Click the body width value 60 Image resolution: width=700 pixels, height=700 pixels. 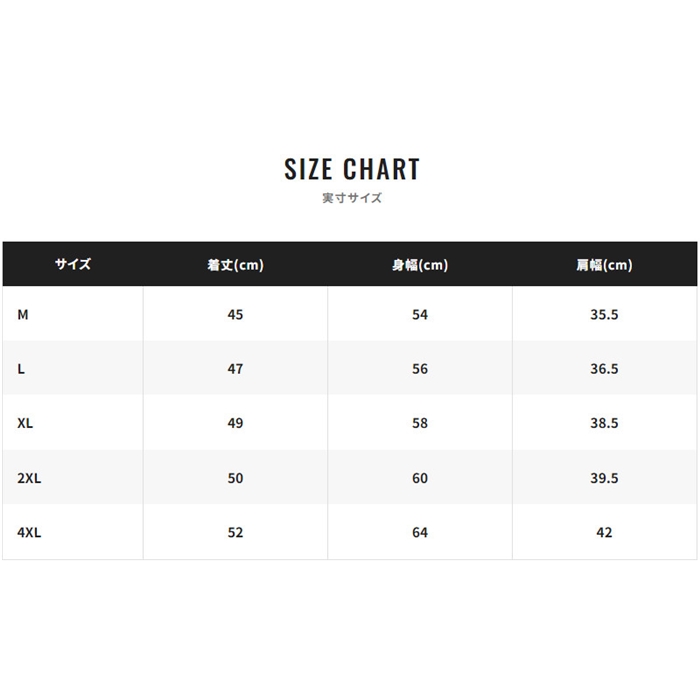coord(420,478)
